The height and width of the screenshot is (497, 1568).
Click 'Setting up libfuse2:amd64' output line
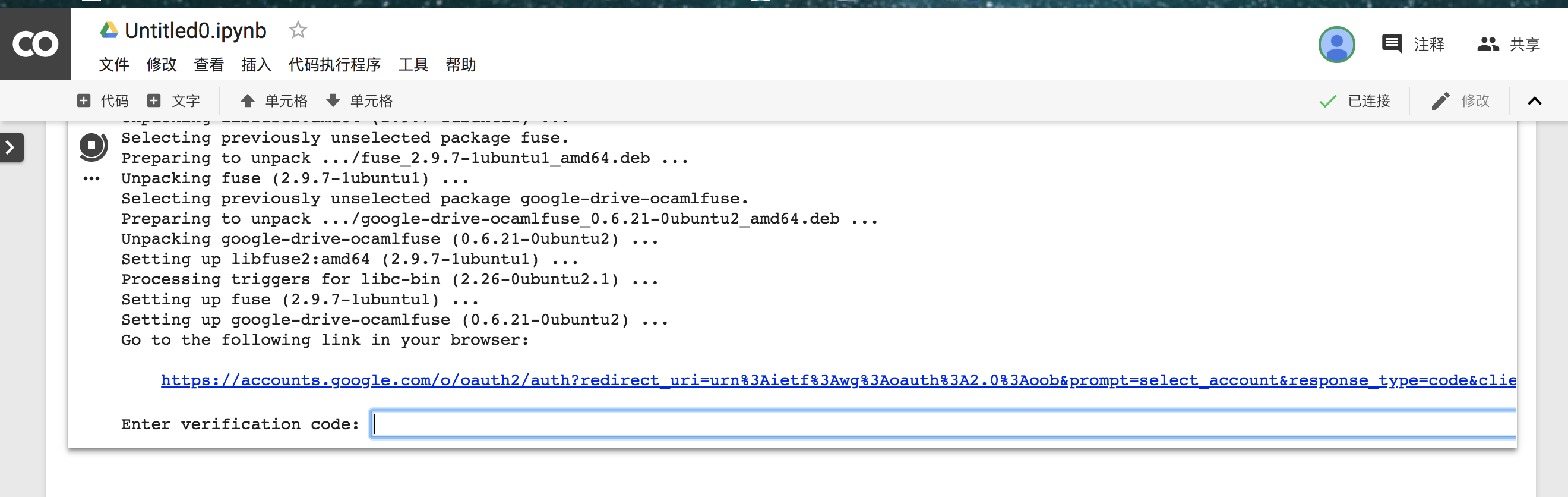pos(349,259)
